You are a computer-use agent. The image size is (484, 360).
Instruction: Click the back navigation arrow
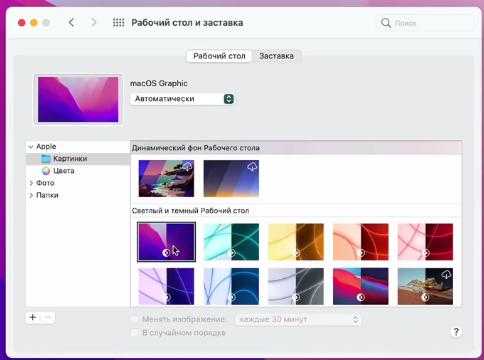pyautogui.click(x=71, y=23)
